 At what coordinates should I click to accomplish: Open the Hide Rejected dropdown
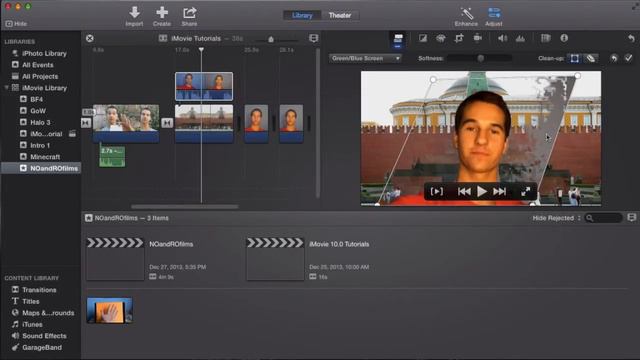coord(556,218)
